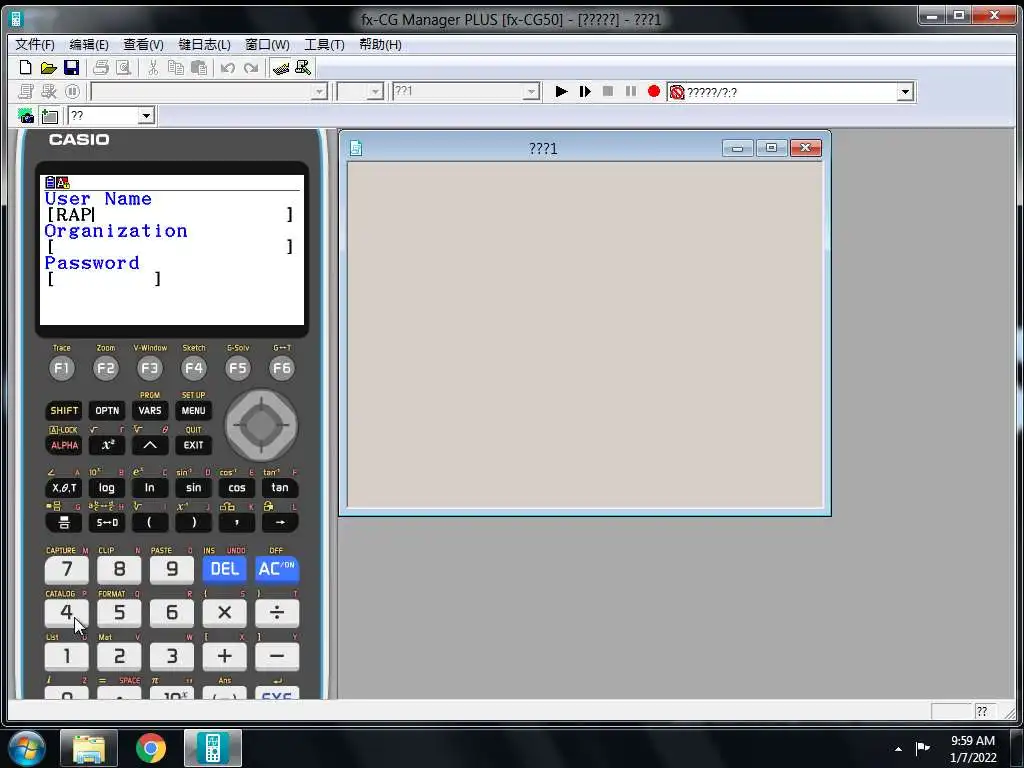Click the calculator divide key
Viewport: 1024px width, 768px height.
(x=276, y=613)
